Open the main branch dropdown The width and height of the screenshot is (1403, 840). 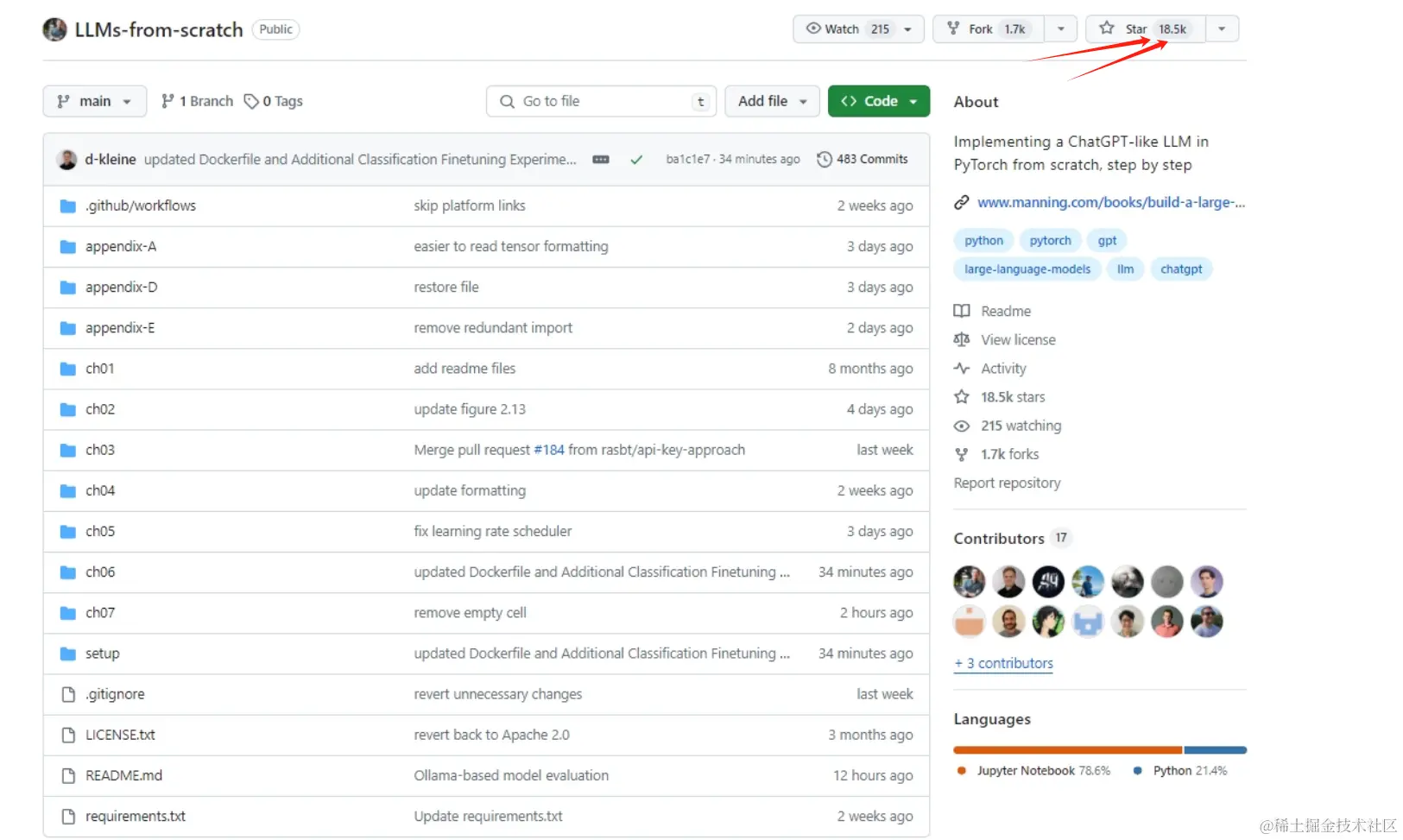95,101
